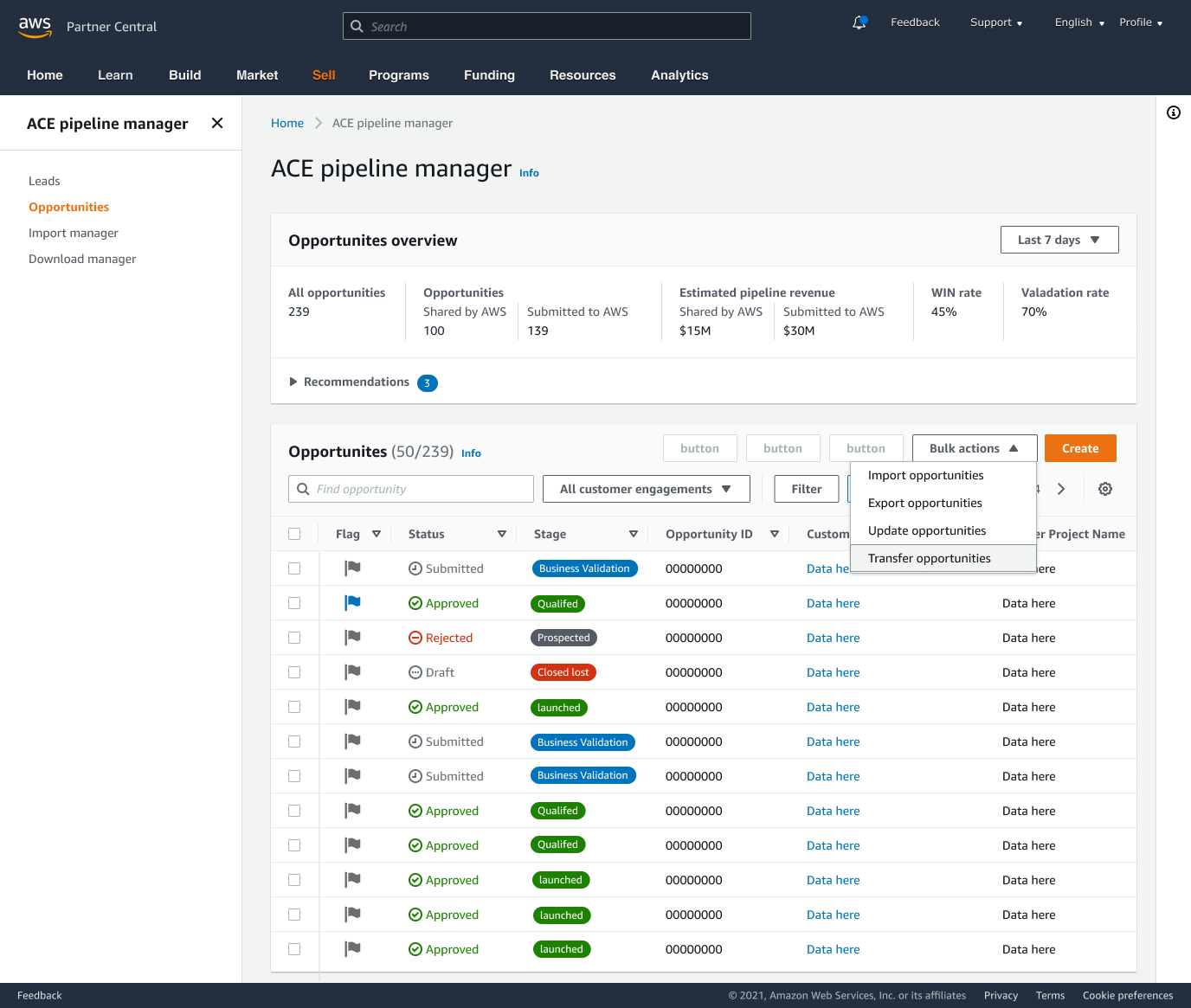Click the Draft status icon
This screenshot has height=1008, width=1191.
(415, 672)
